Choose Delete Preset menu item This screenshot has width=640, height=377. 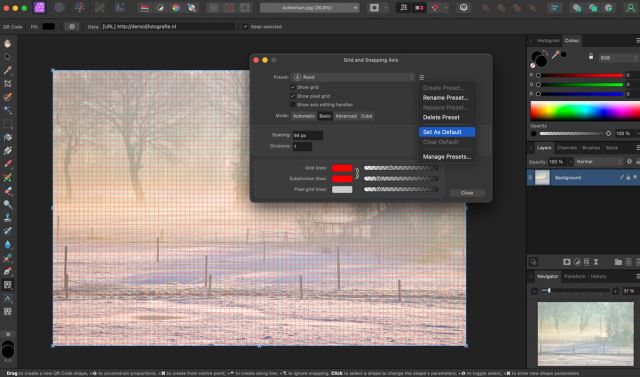pyautogui.click(x=441, y=117)
